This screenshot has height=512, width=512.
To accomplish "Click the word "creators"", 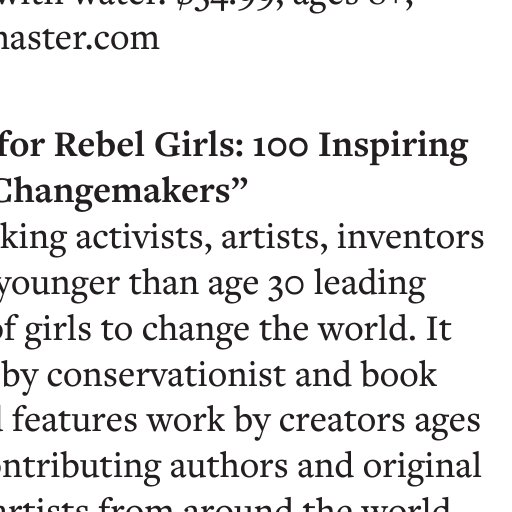I will point(342,421).
